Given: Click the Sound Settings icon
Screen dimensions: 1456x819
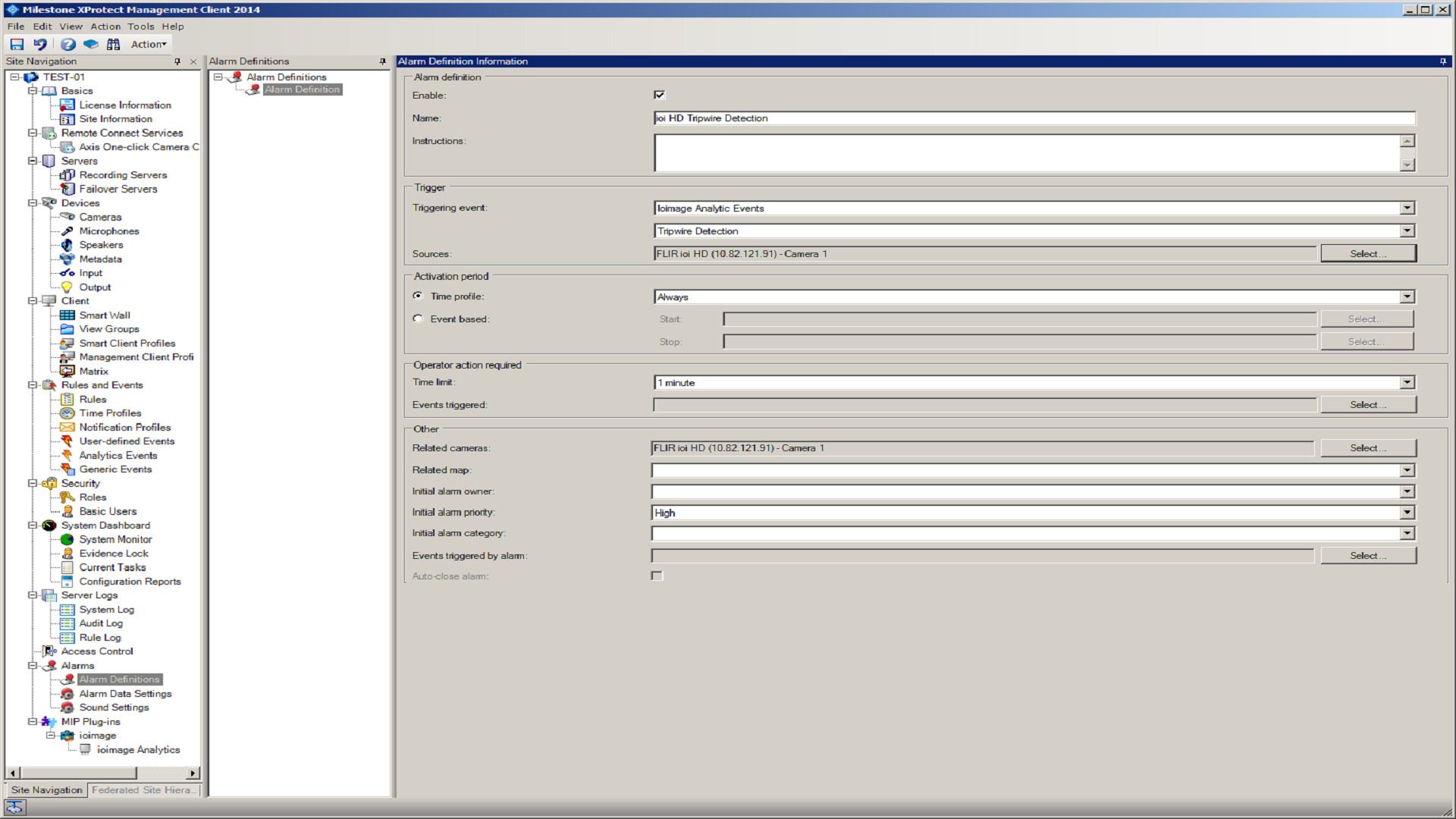Looking at the screenshot, I should click(67, 708).
